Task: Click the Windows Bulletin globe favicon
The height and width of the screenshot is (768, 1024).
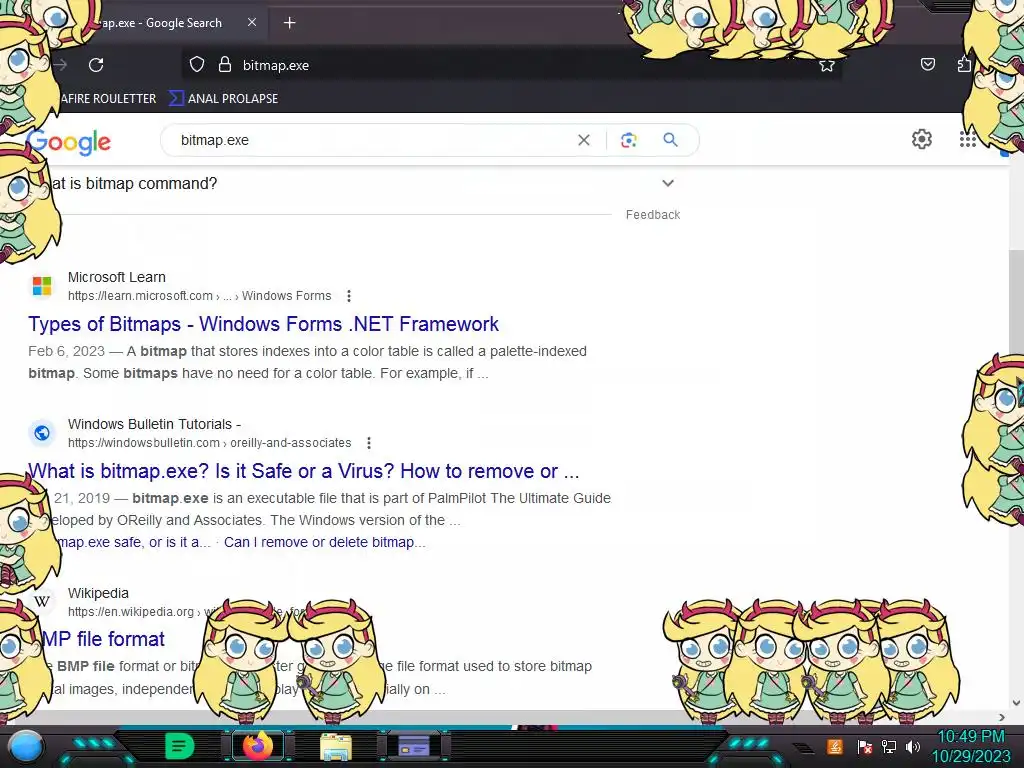Action: point(42,432)
